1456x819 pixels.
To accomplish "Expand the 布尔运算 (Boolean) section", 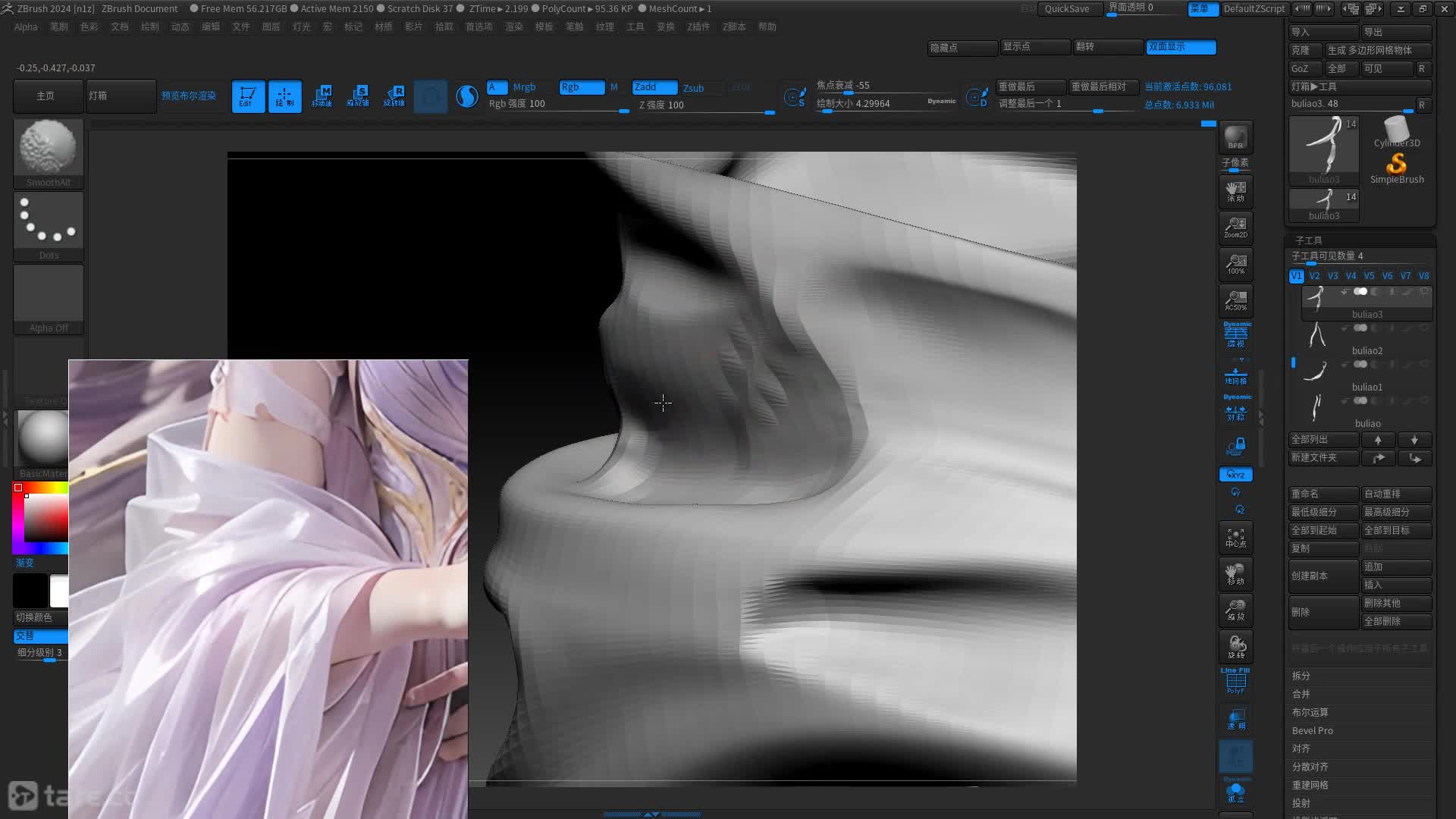I will 1310,712.
